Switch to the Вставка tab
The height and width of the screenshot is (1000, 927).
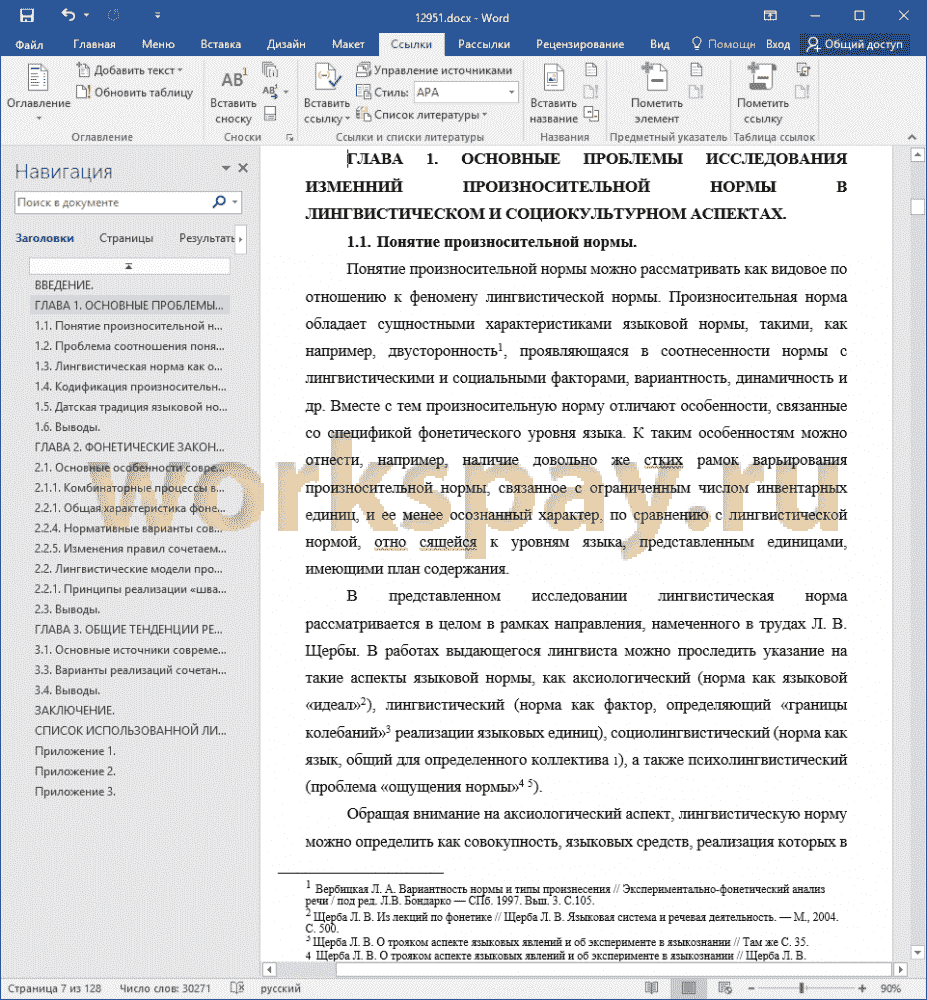[x=221, y=44]
